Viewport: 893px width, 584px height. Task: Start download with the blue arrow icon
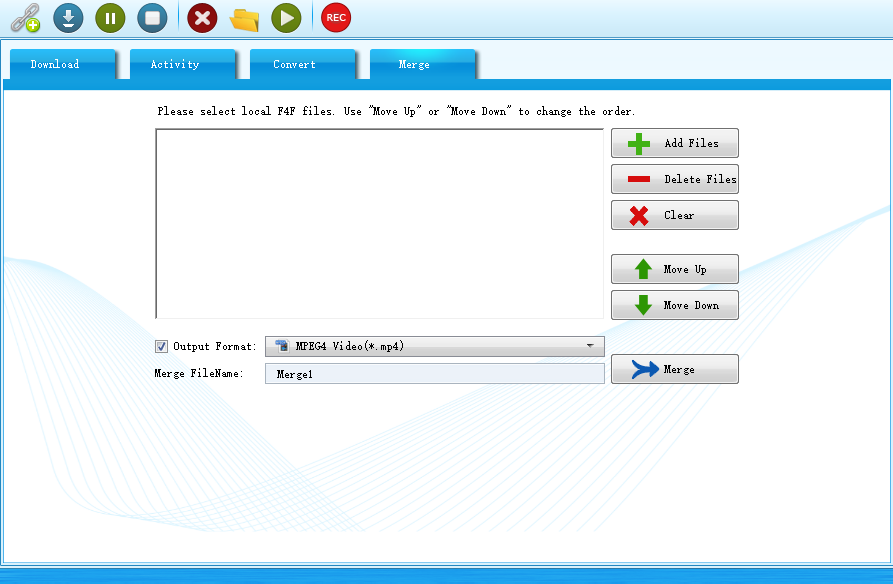click(x=68, y=18)
